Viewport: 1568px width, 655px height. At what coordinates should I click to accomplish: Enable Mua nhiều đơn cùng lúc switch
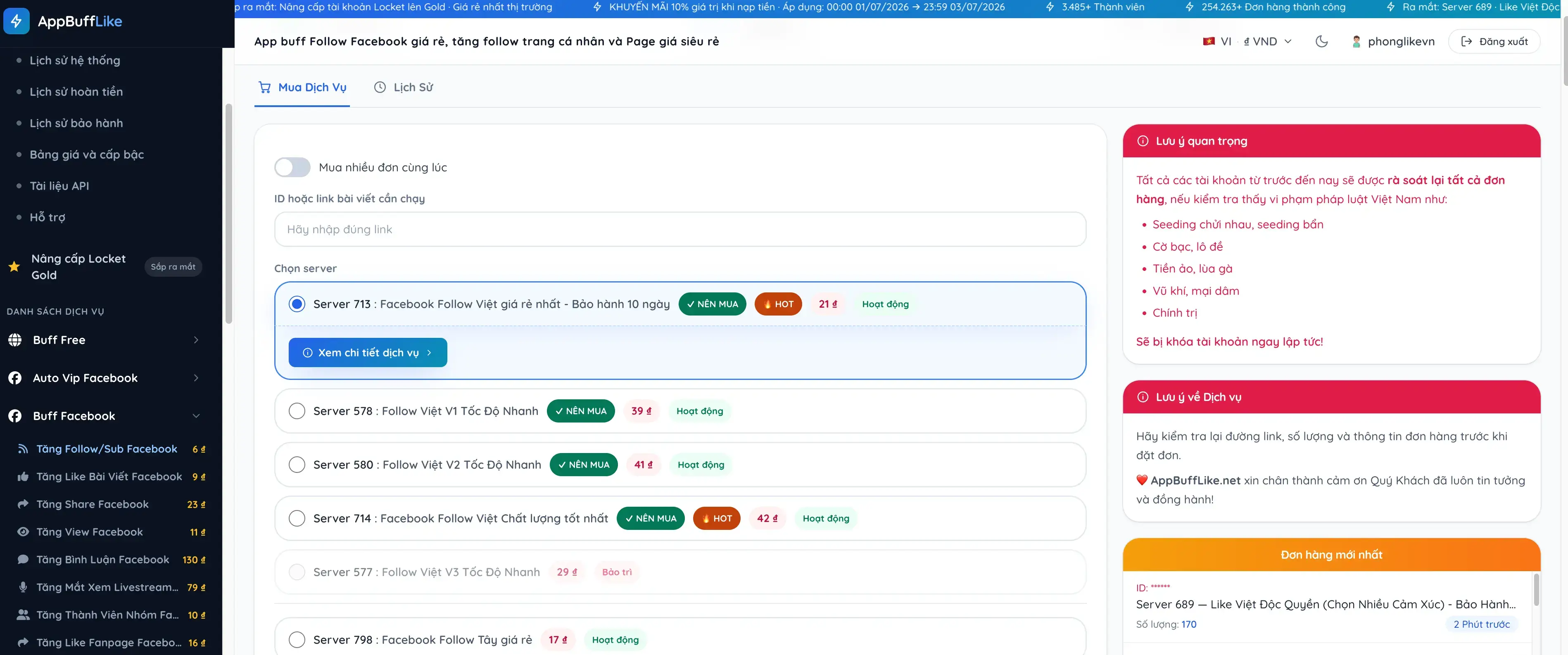point(292,167)
